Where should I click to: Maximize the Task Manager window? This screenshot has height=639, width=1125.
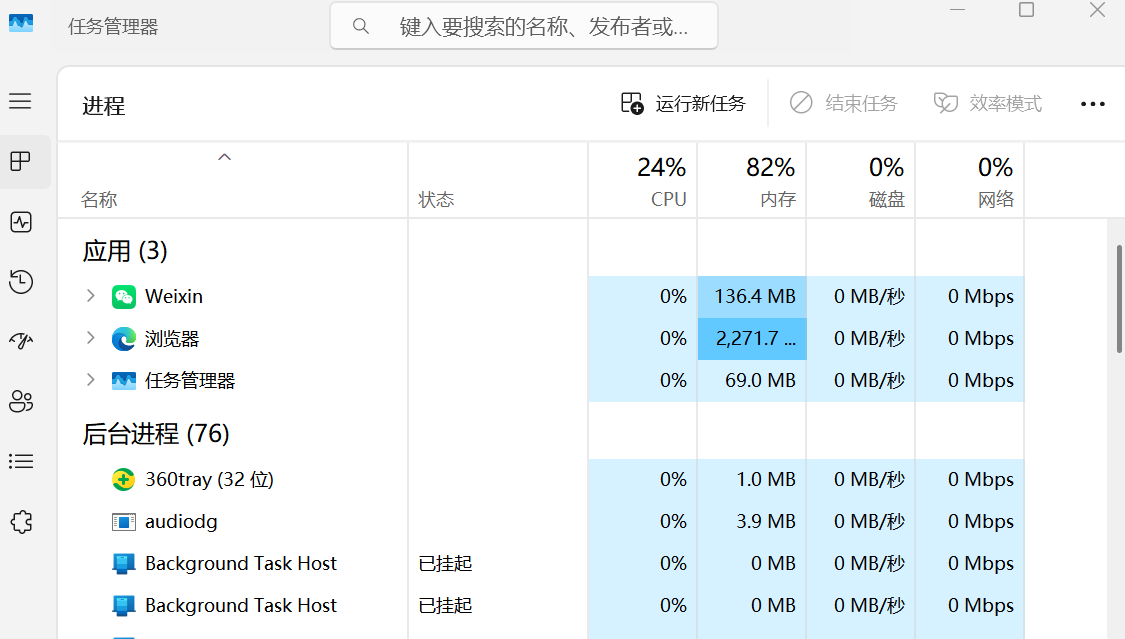click(1027, 9)
